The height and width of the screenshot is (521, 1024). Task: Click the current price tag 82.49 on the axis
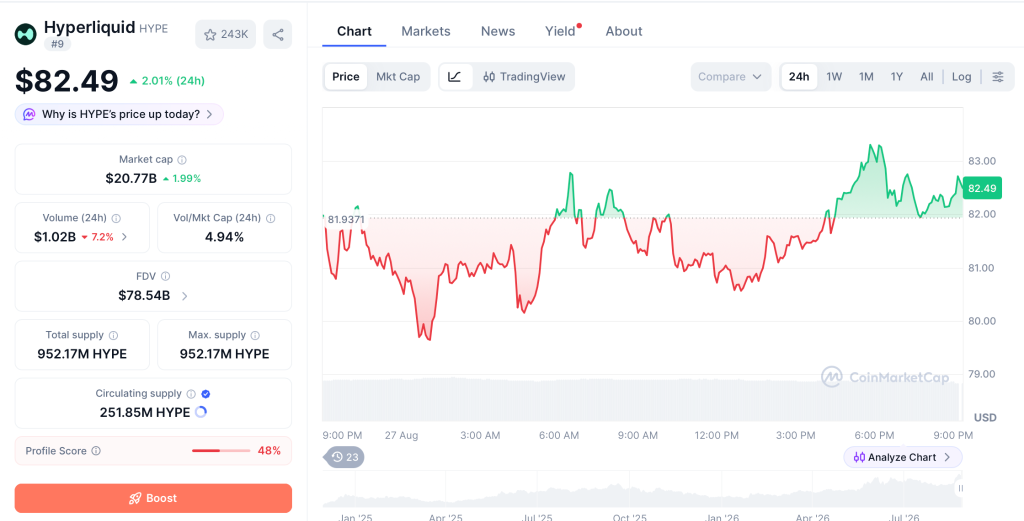click(x=982, y=188)
